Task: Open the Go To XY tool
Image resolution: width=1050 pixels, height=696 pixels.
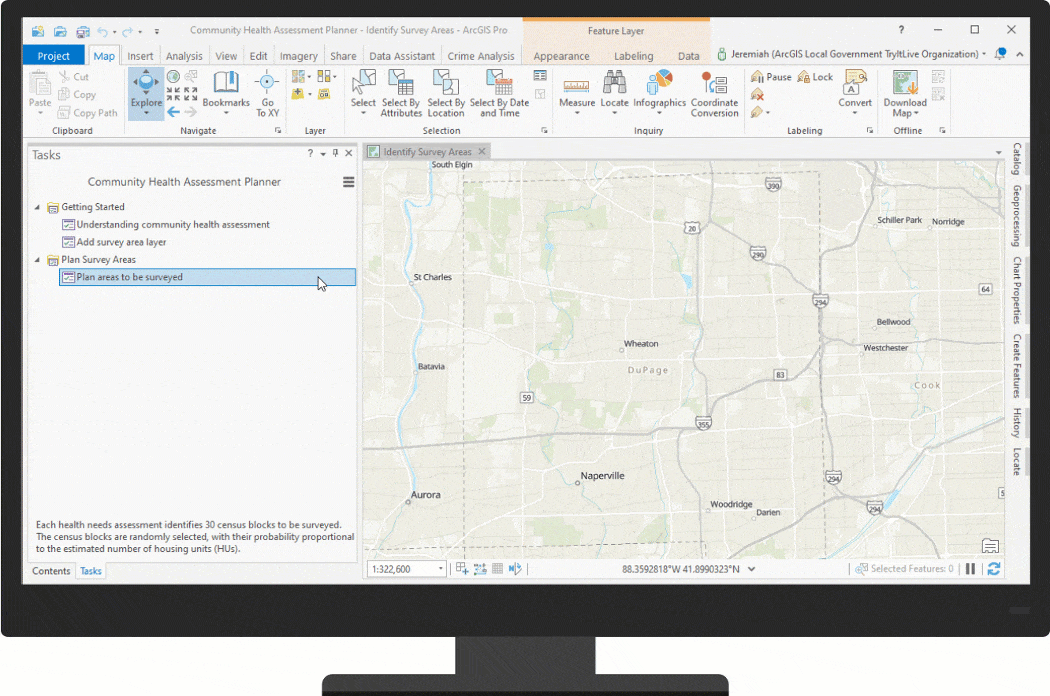Action: coord(267,92)
